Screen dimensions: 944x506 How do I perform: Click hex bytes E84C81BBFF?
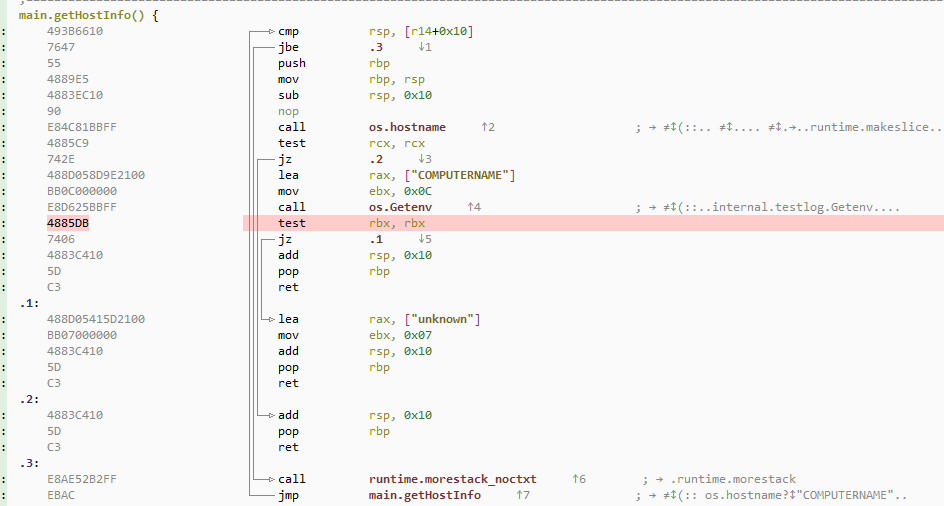coord(82,127)
